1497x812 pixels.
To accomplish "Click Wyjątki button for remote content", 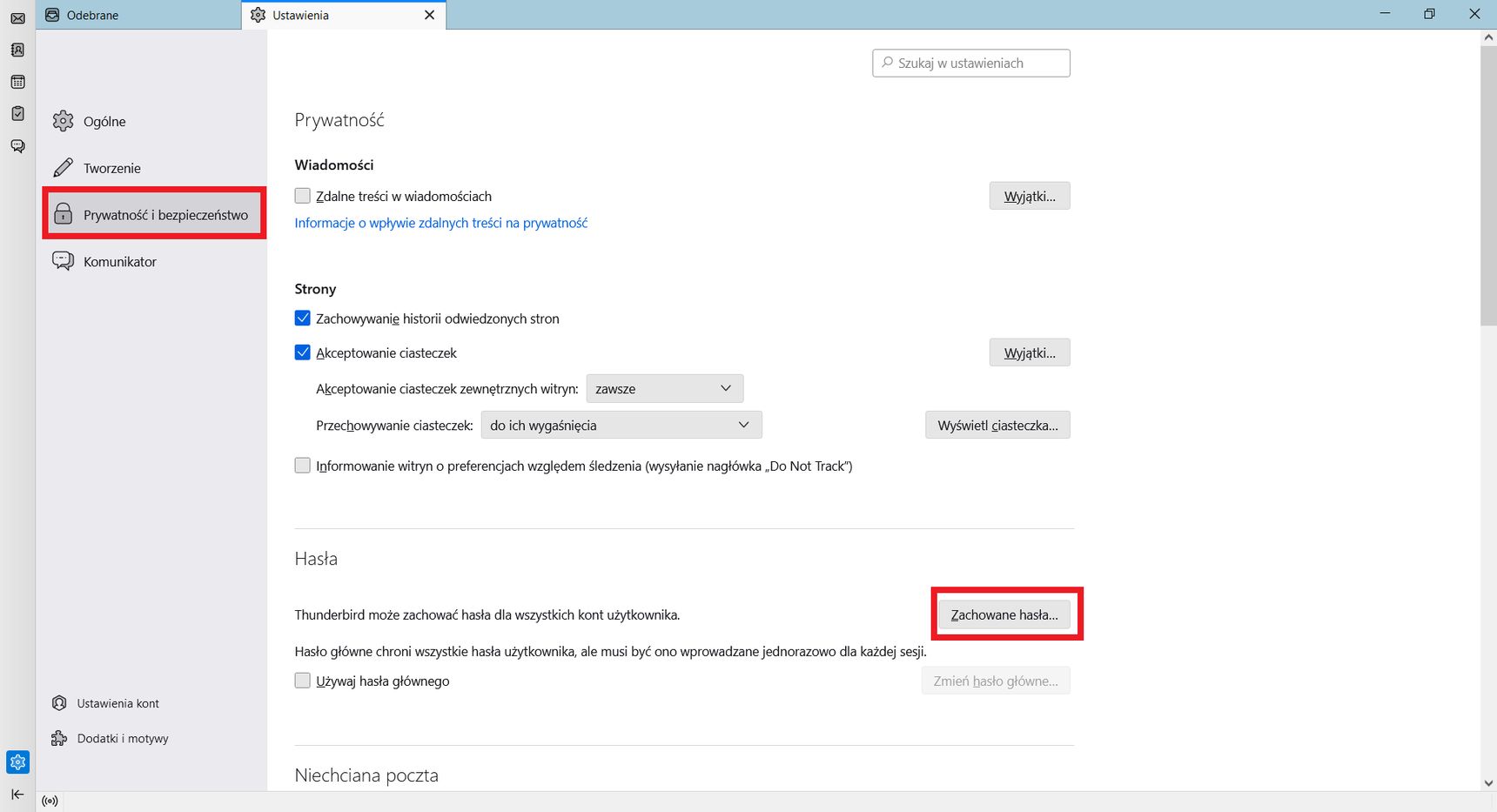I will [x=1030, y=196].
